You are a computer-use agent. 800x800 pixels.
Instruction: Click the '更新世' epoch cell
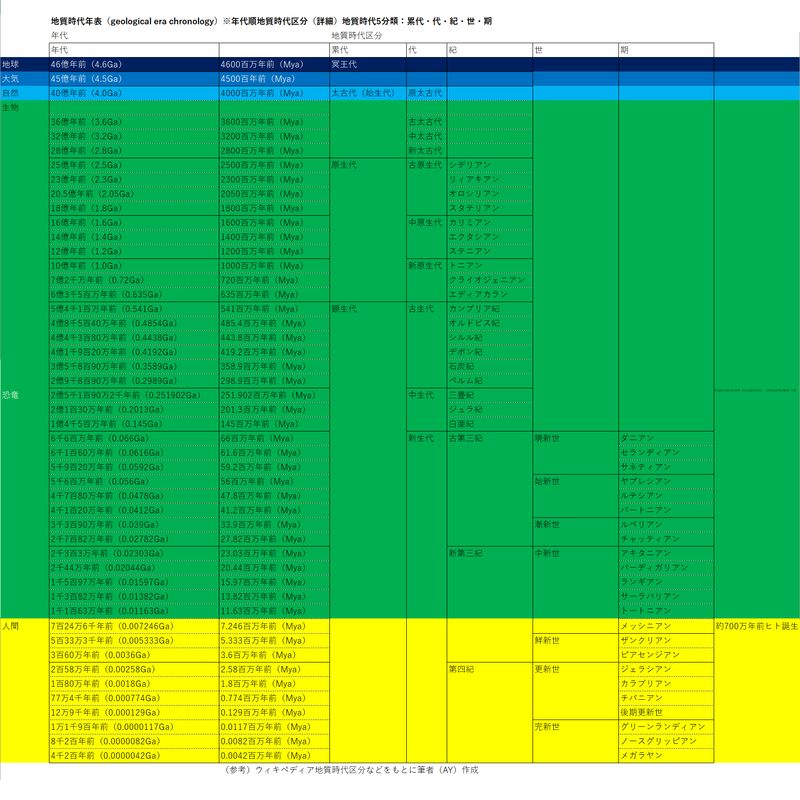[547, 669]
